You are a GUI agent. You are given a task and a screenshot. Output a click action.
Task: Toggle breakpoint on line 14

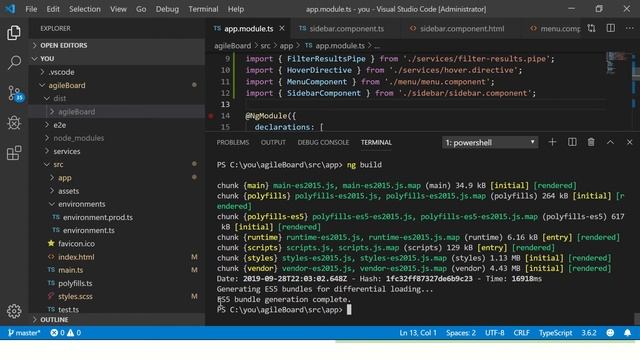pyautogui.click(x=211, y=116)
